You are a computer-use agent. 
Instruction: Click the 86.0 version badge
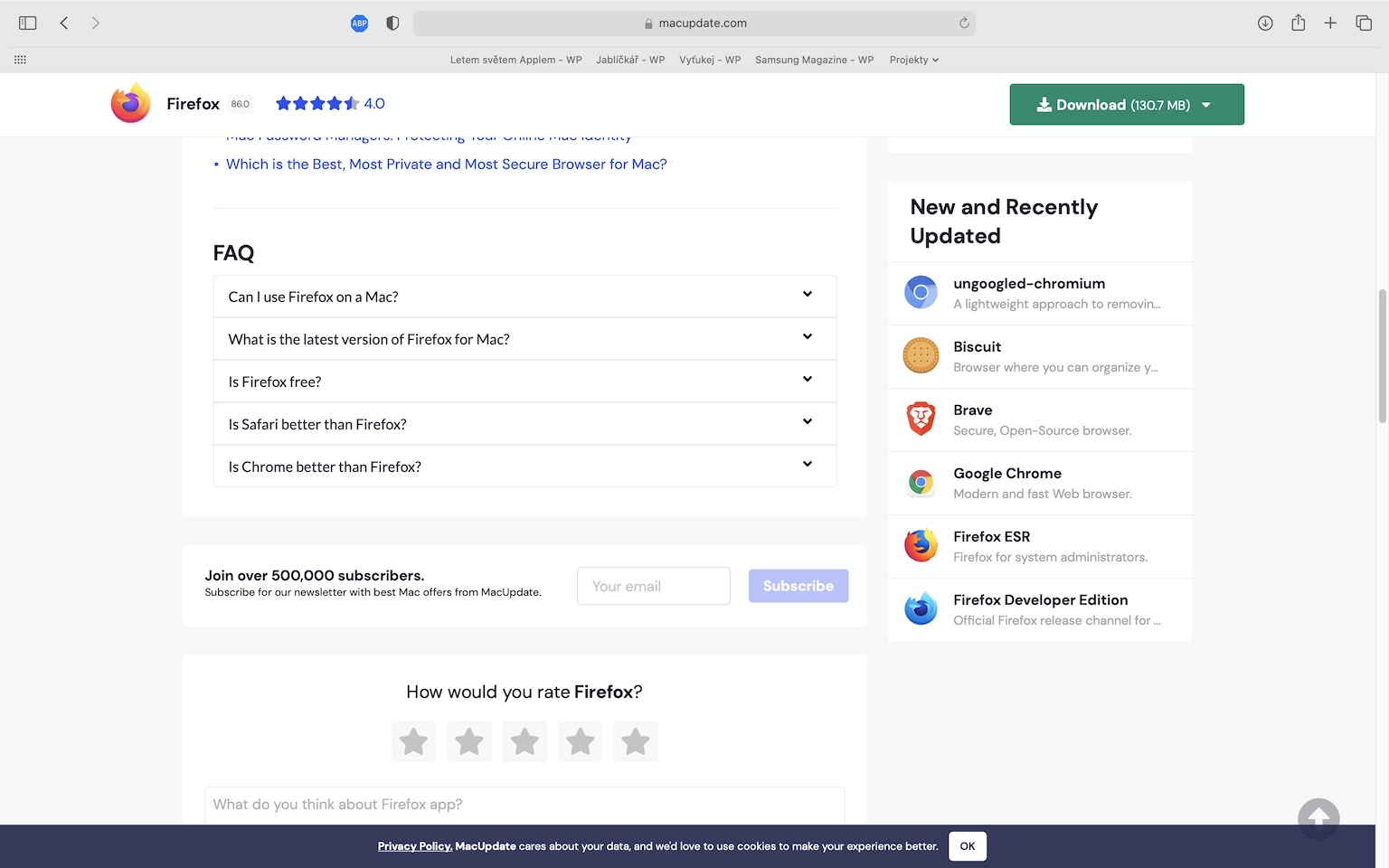pos(240,104)
